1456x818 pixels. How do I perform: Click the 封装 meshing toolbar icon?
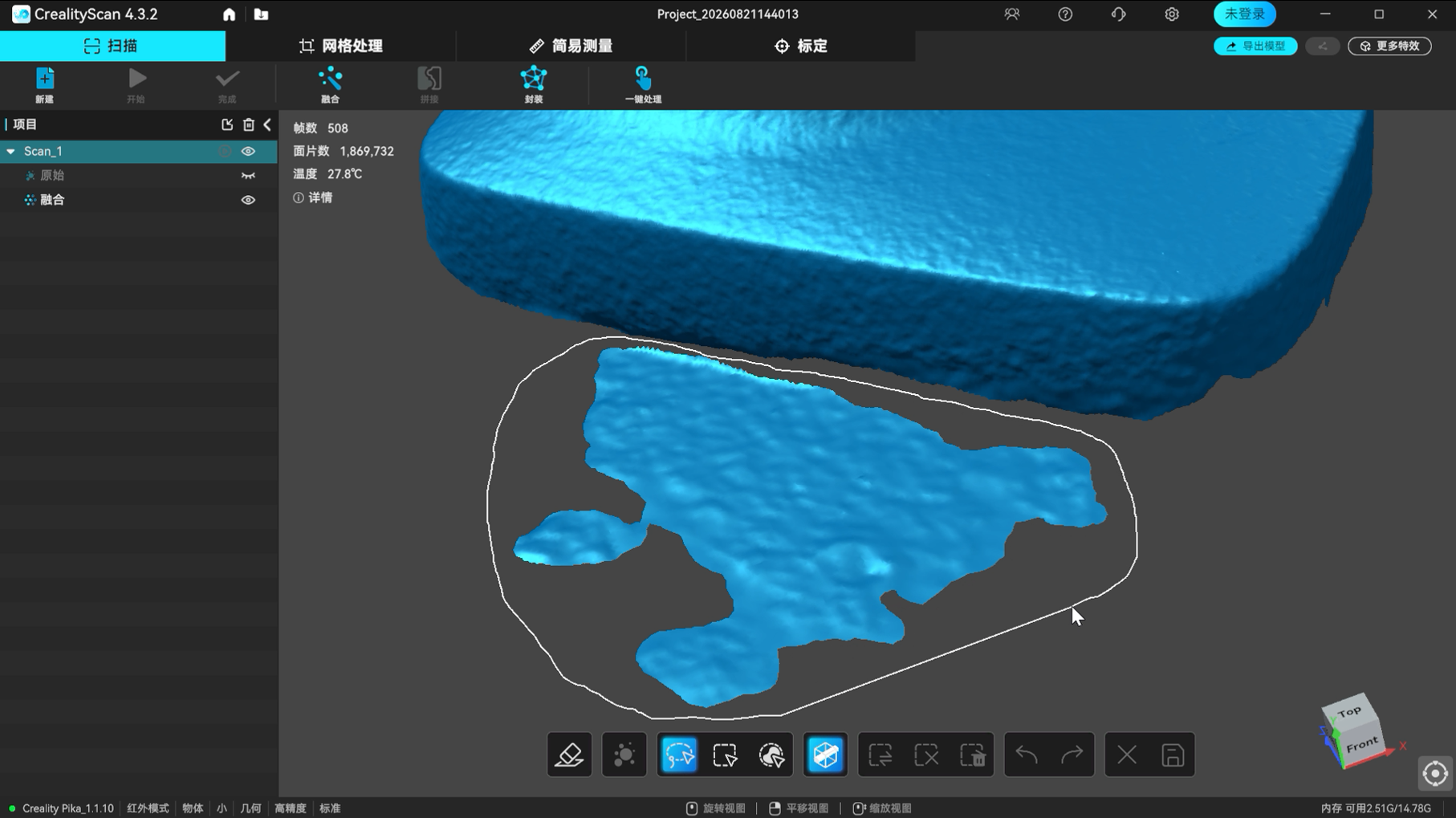[x=534, y=85]
